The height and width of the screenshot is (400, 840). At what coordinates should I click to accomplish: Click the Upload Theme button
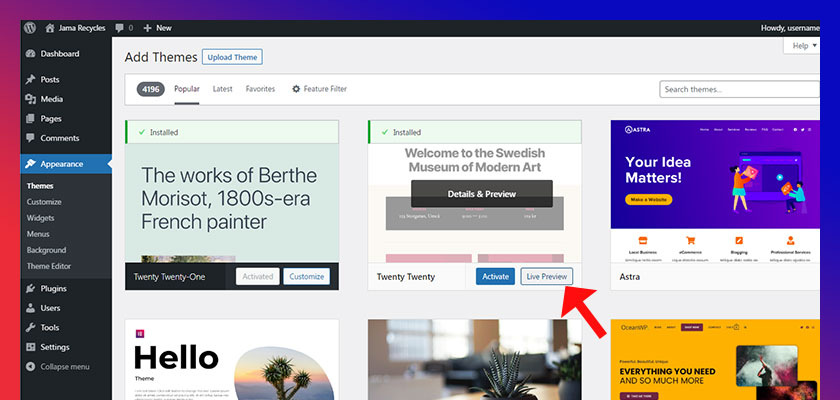[232, 57]
